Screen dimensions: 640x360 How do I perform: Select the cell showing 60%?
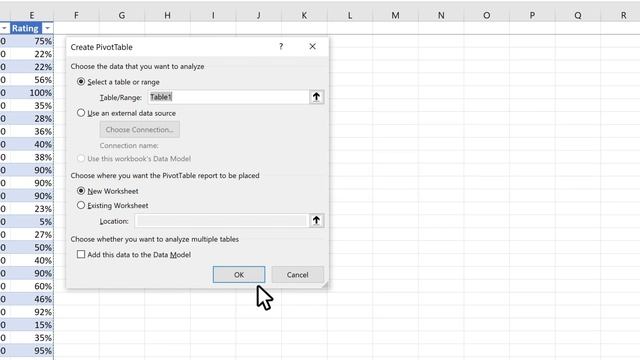(31, 286)
